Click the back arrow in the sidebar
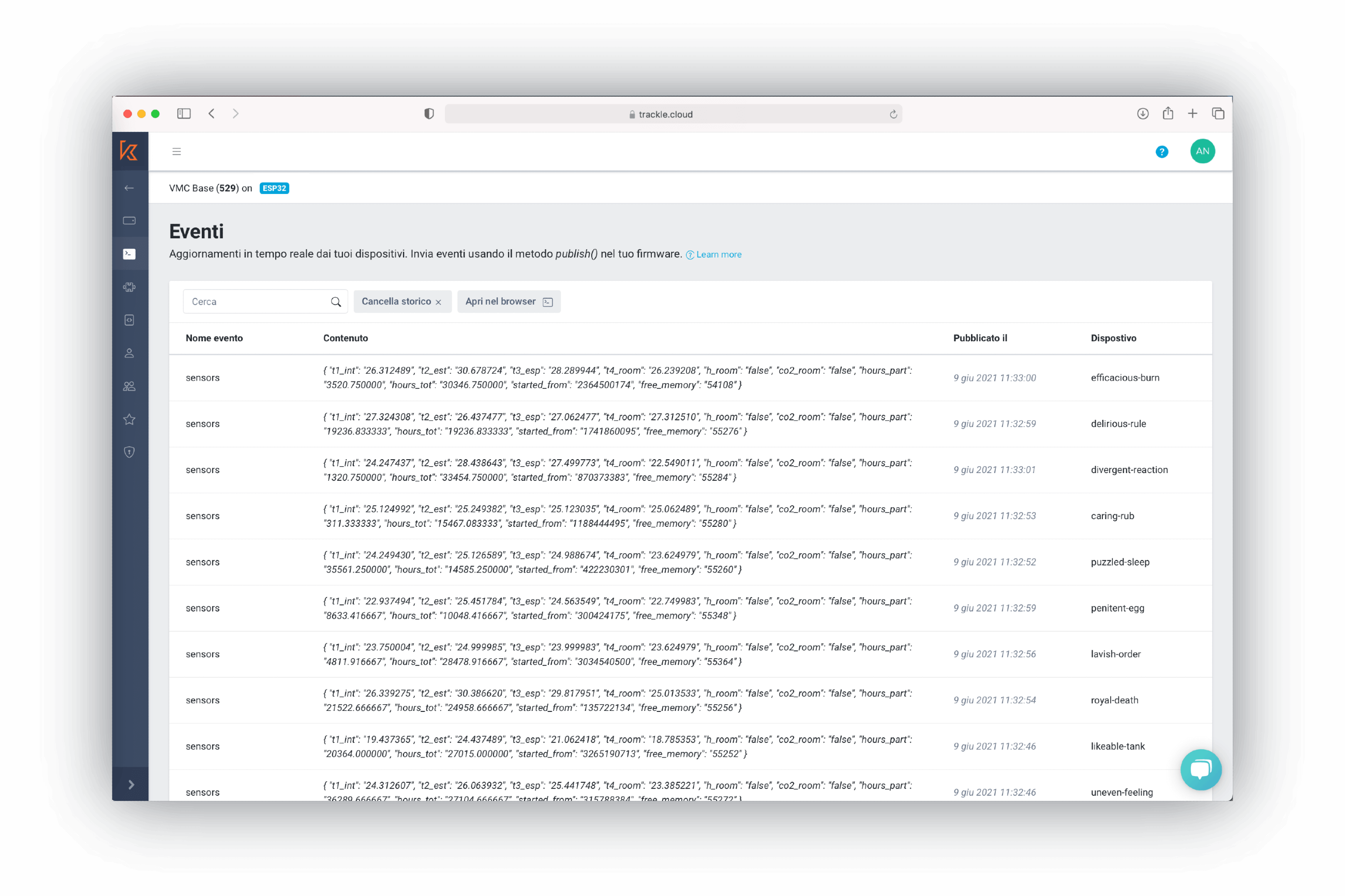 (x=129, y=188)
